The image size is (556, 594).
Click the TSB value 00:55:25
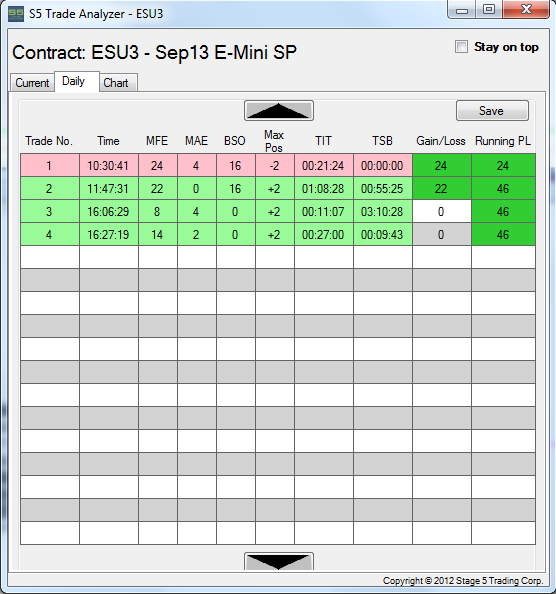tap(383, 188)
